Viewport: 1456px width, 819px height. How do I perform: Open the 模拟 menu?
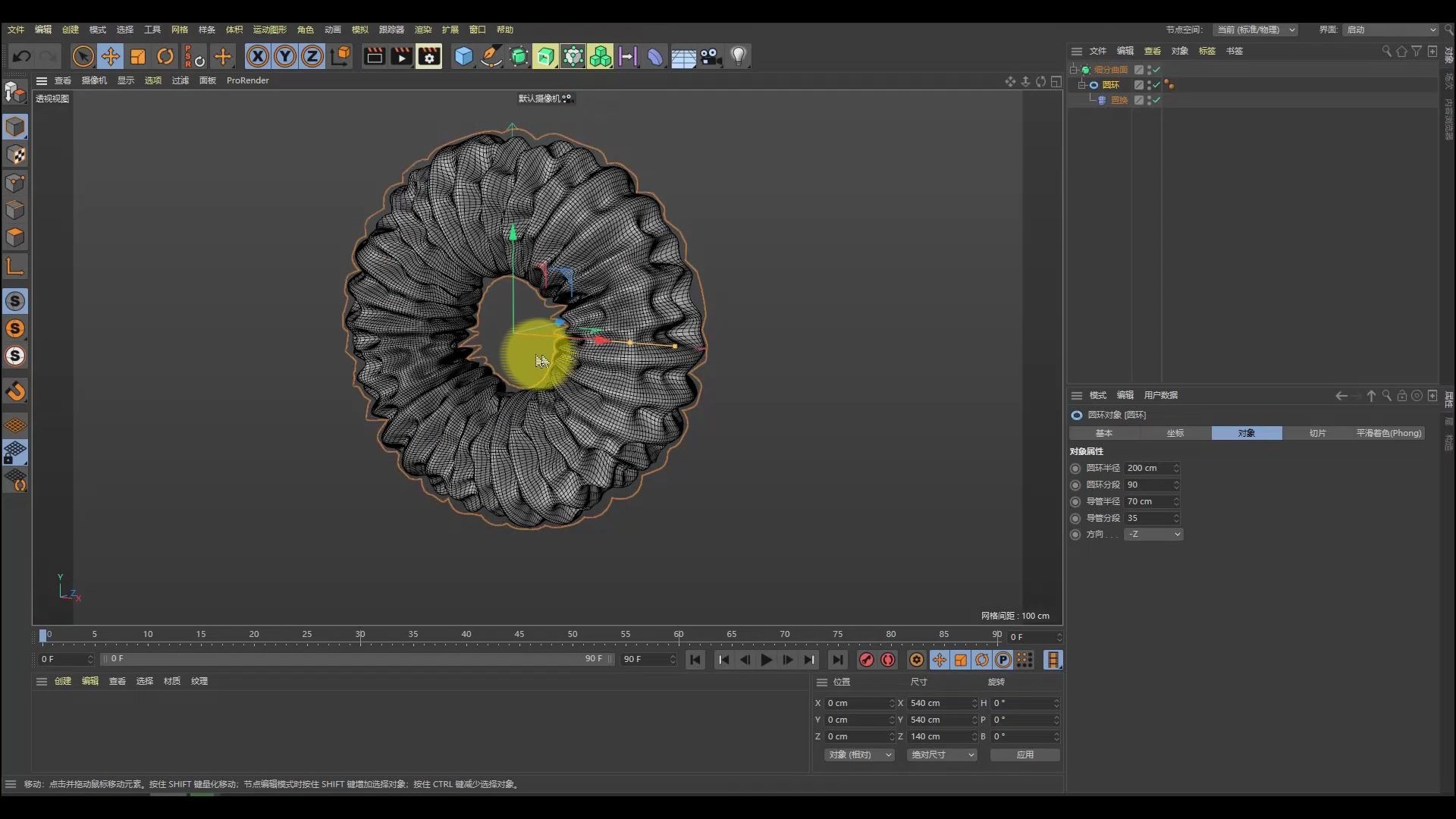pos(360,30)
